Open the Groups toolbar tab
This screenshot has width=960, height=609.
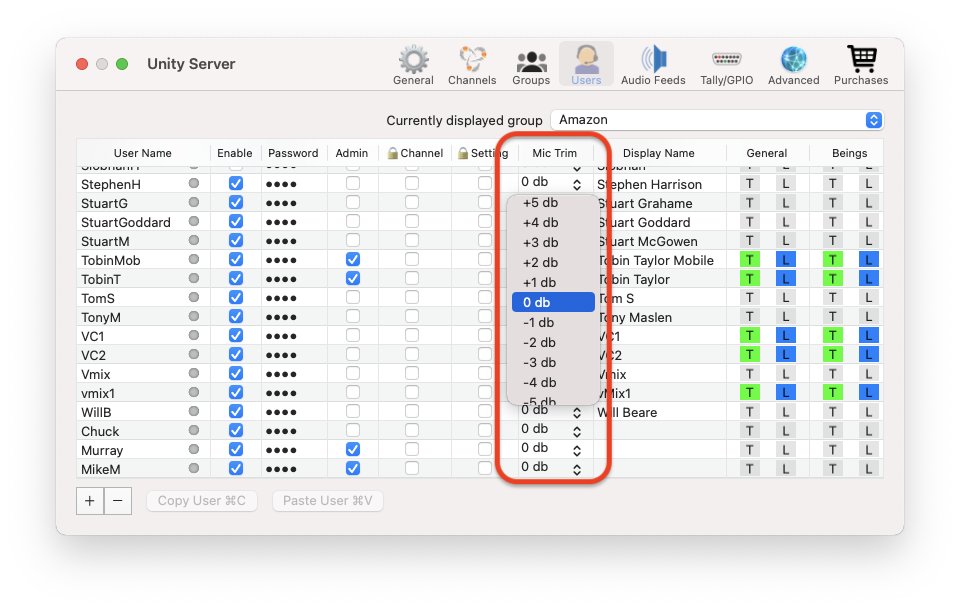click(x=531, y=65)
